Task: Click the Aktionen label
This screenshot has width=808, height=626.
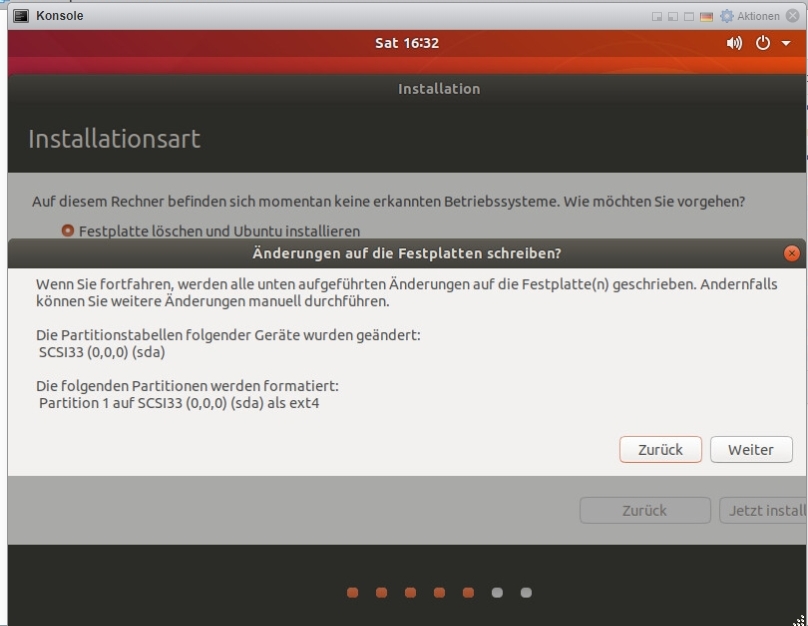Action: (758, 16)
